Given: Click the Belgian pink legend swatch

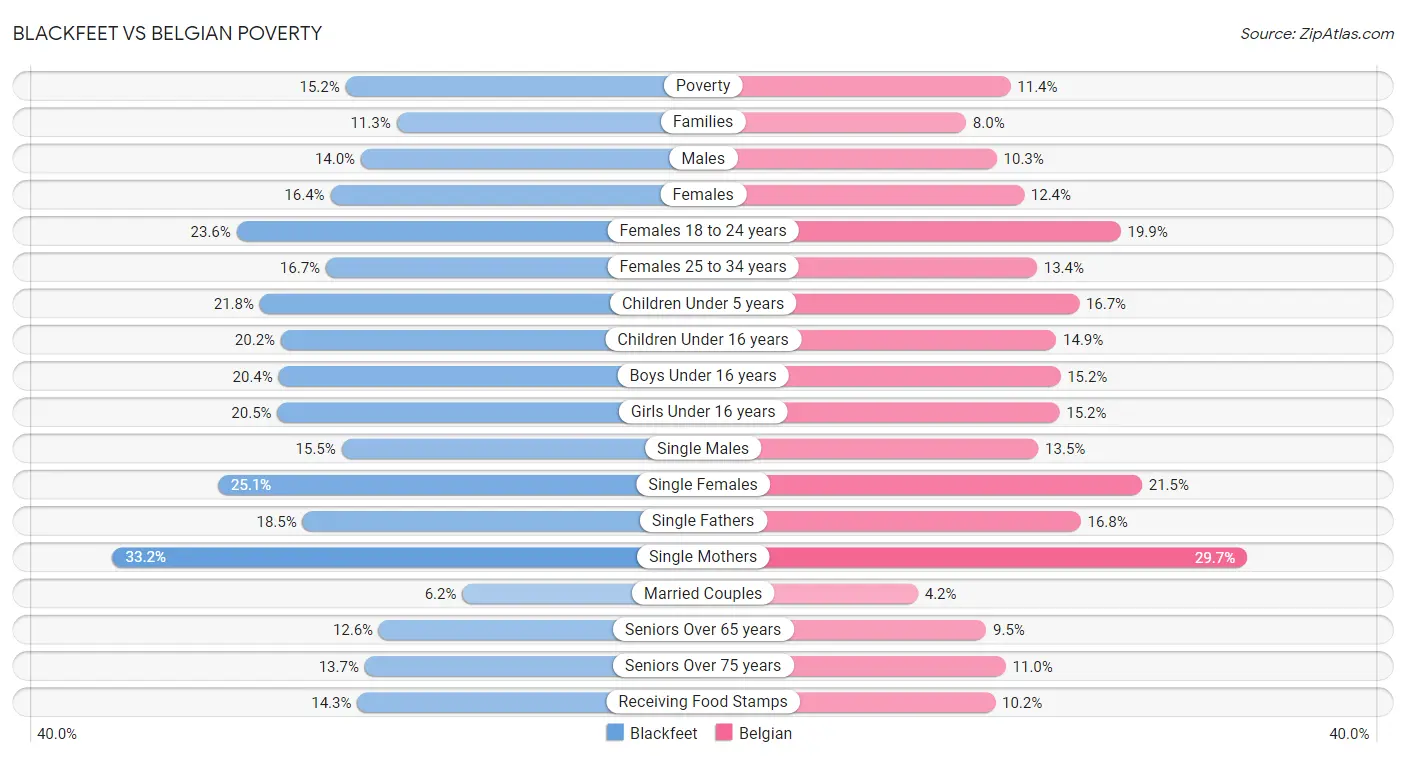Looking at the screenshot, I should [724, 733].
